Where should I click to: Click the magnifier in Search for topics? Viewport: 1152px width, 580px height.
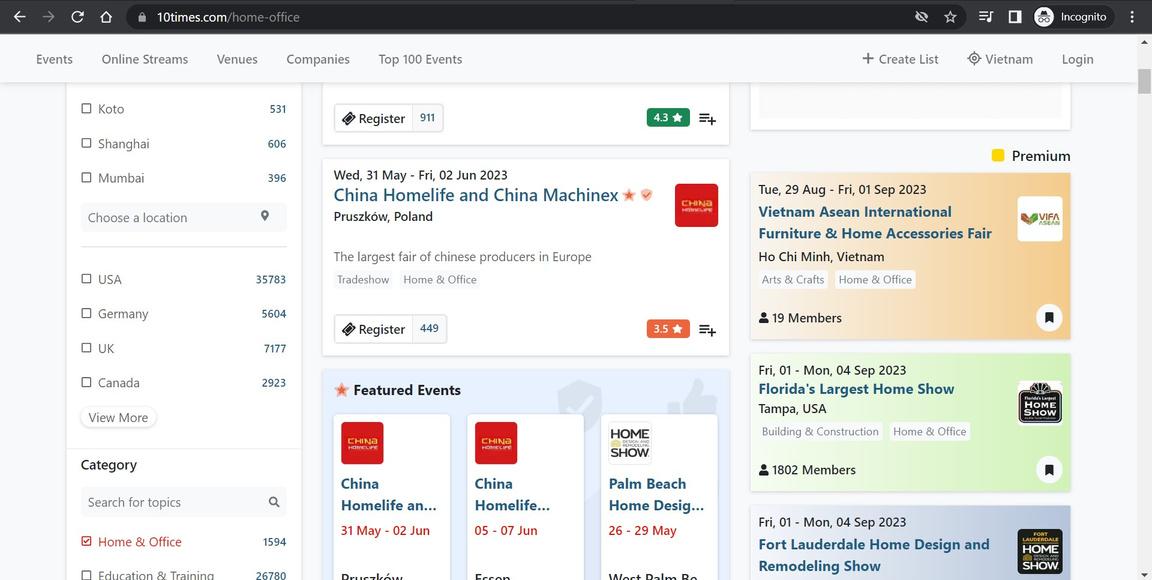(x=274, y=502)
